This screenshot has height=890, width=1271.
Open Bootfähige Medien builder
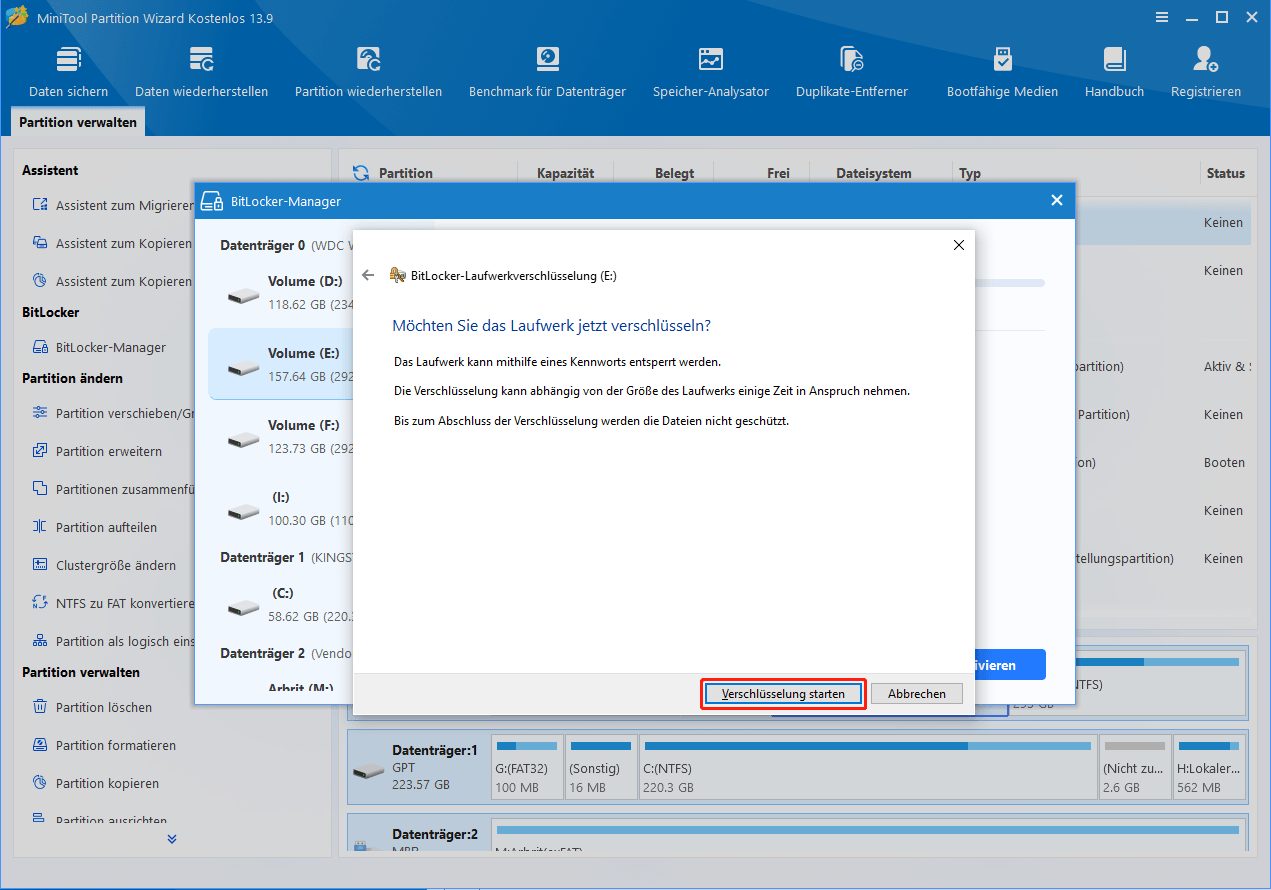click(x=1002, y=72)
